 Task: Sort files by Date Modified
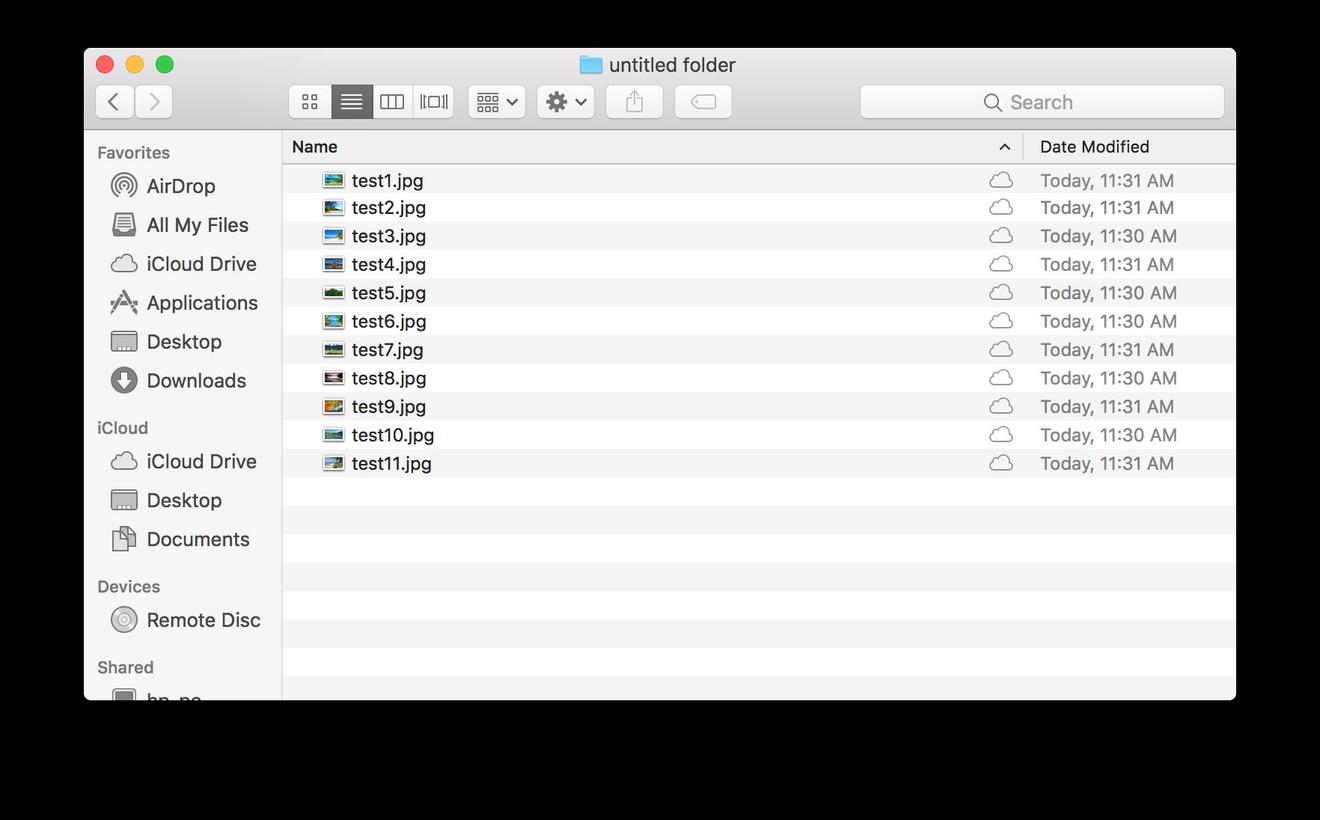tap(1094, 146)
